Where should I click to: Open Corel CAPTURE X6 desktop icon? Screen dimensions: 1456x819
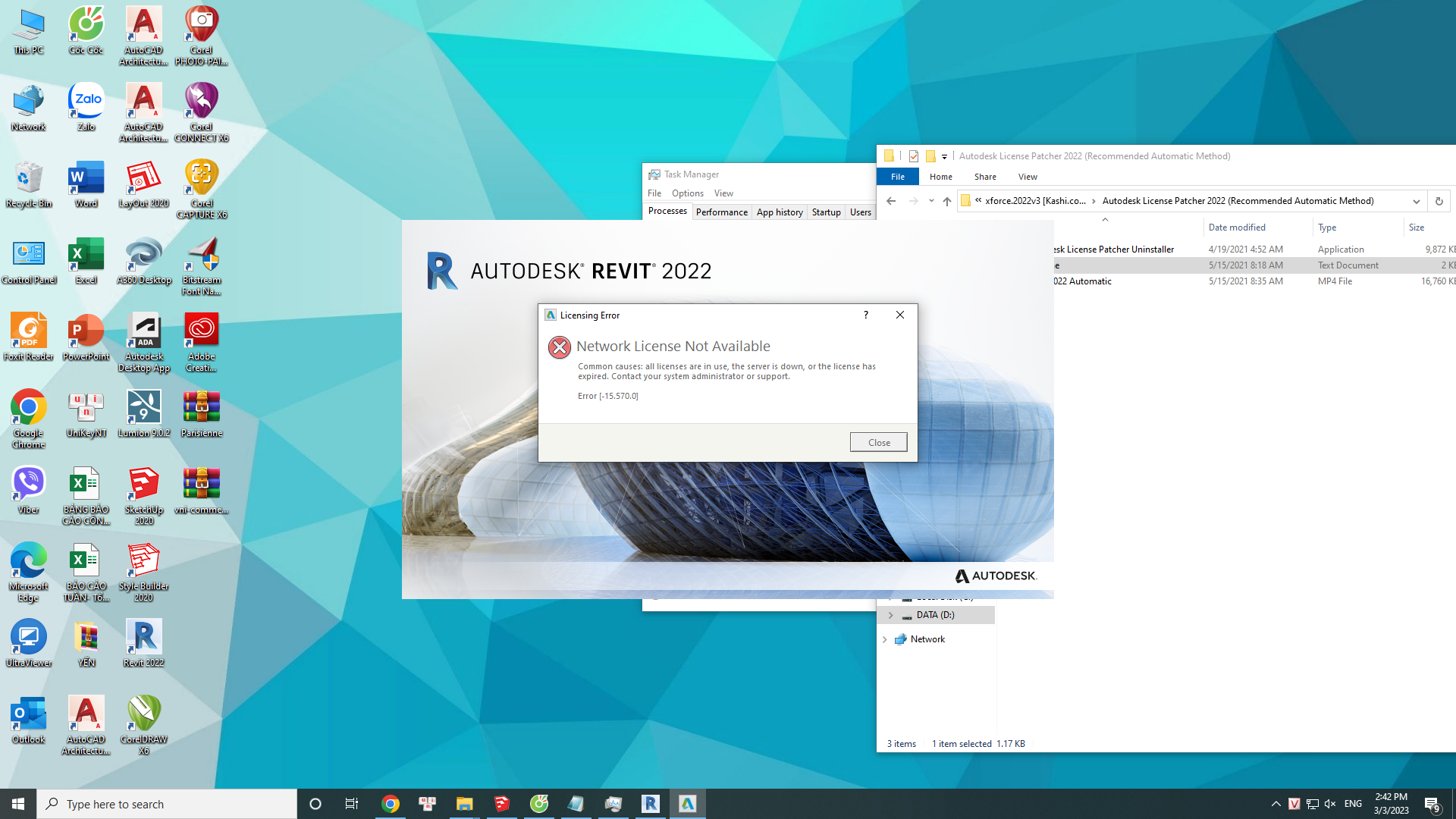coord(202,190)
